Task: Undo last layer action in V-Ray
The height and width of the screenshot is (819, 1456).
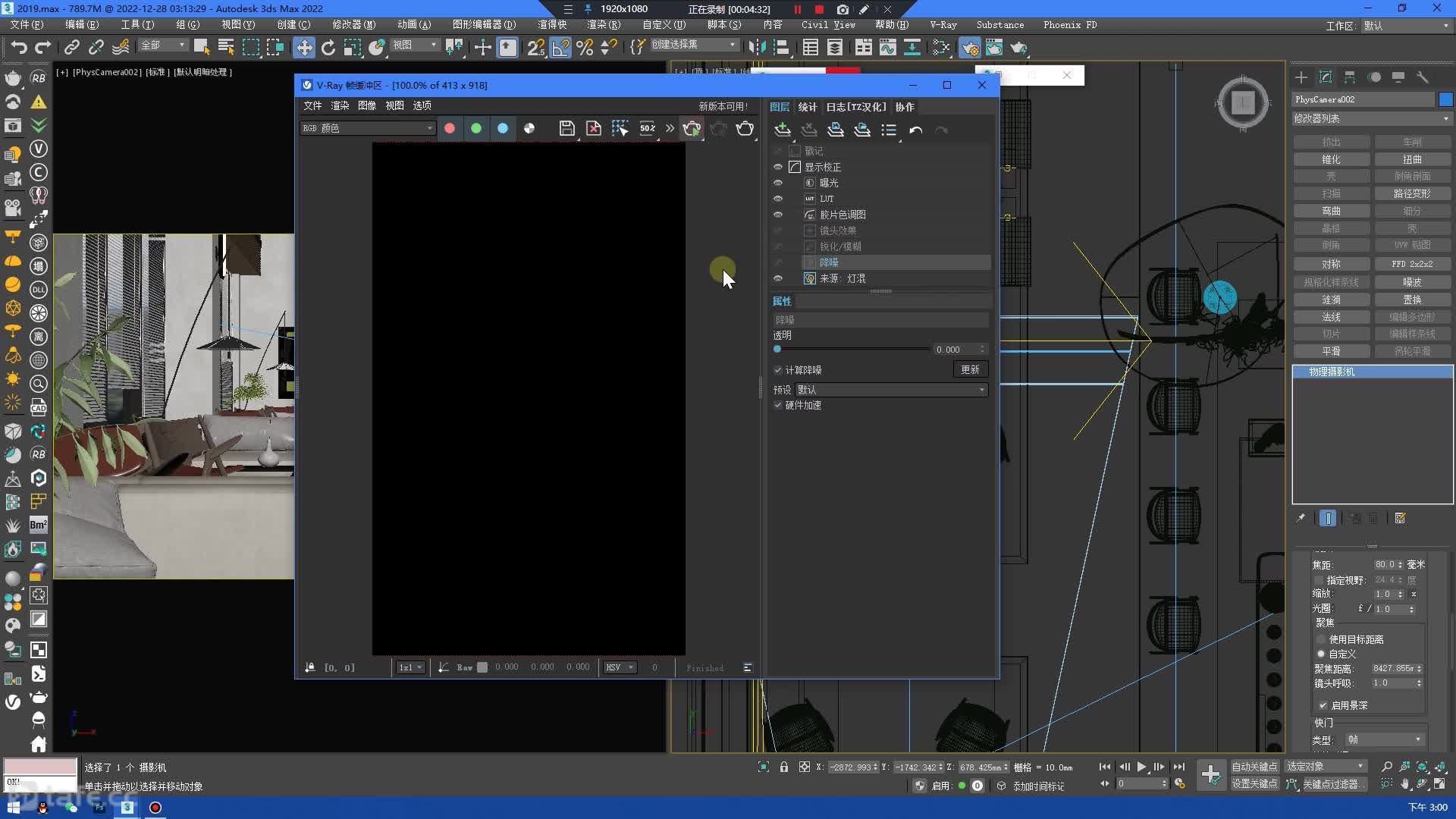Action: (916, 130)
